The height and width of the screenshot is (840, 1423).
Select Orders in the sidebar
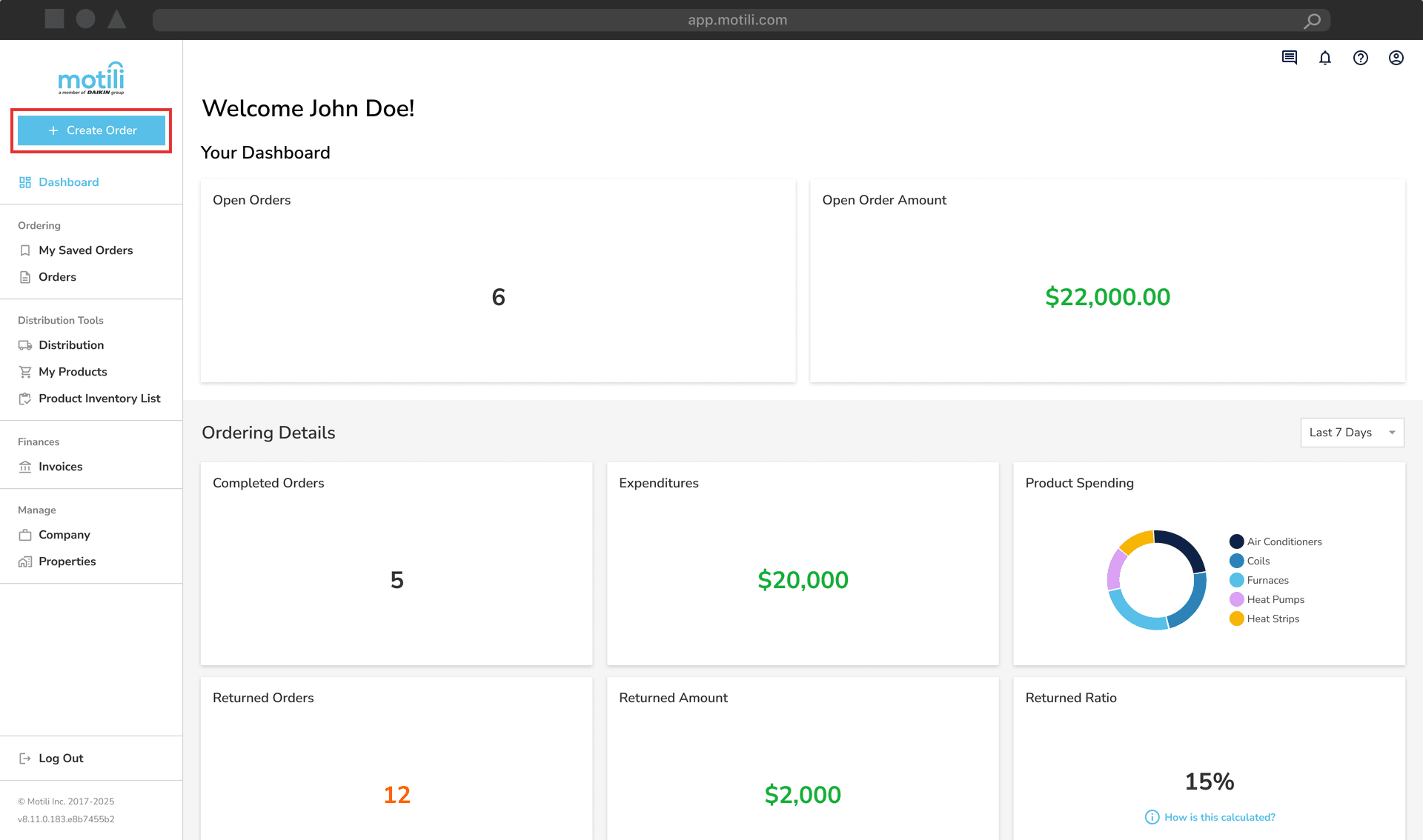coord(57,277)
